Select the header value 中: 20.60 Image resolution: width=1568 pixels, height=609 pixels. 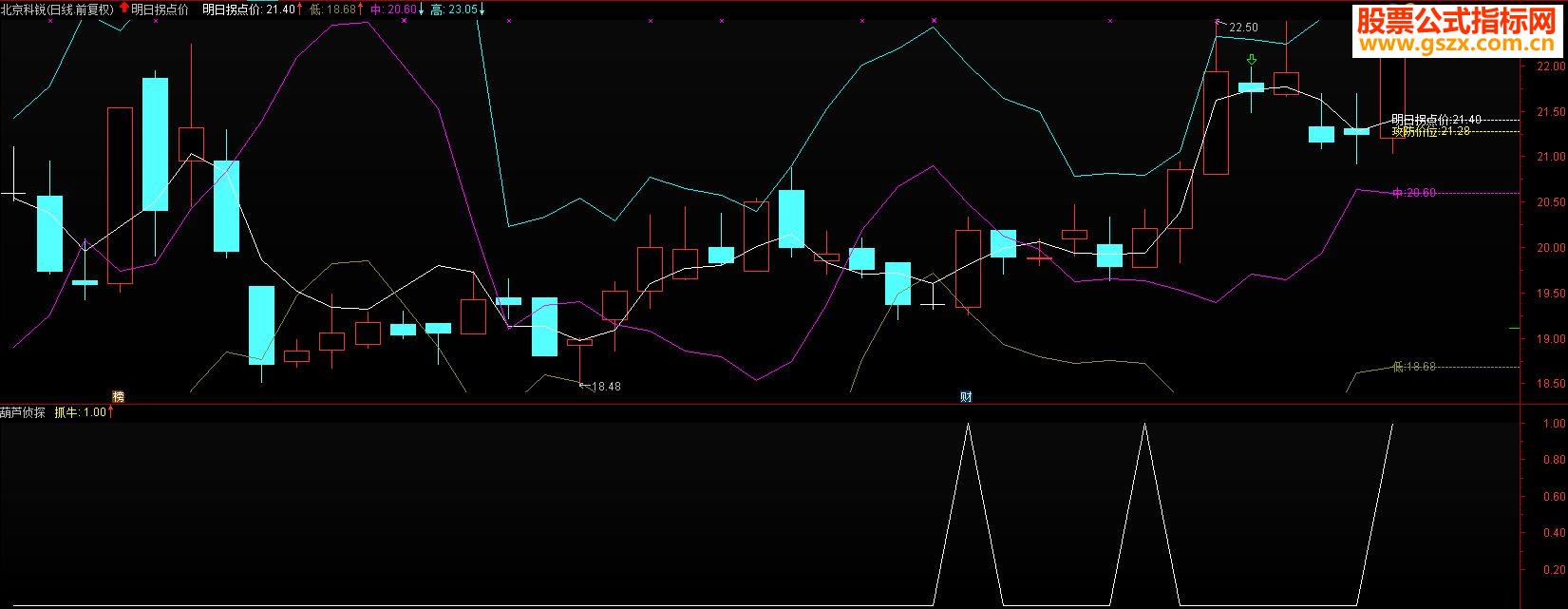click(x=393, y=10)
